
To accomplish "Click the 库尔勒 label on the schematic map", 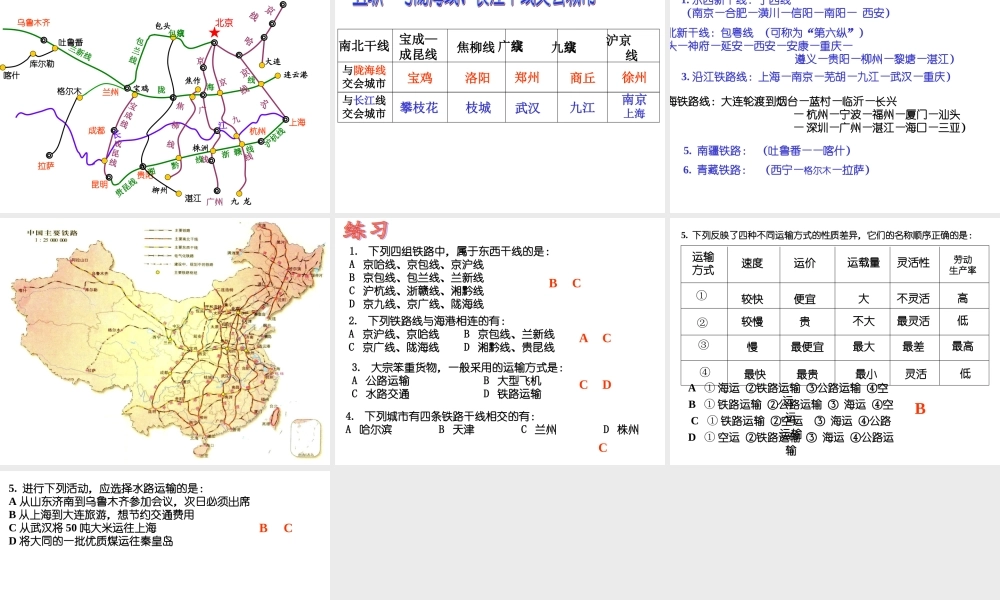I will coord(41,64).
